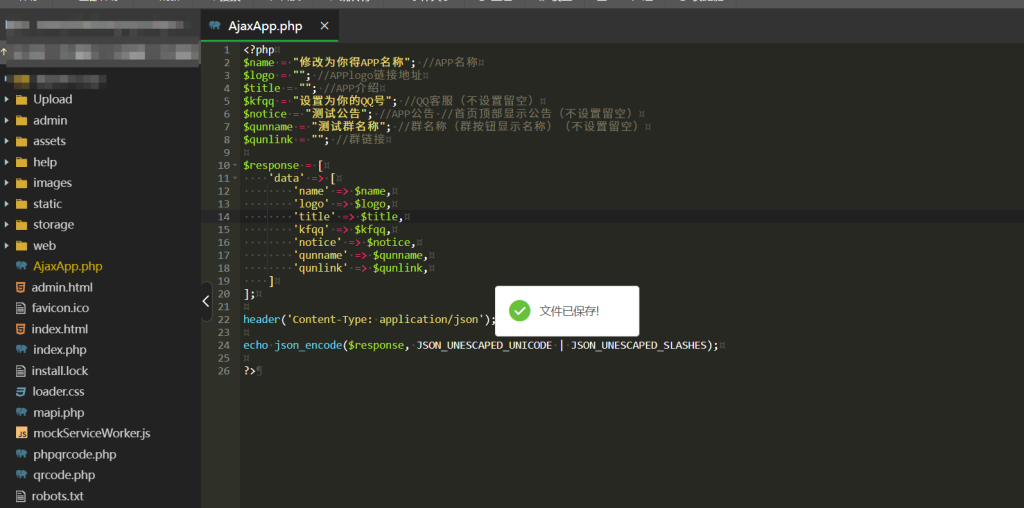Open mockServiceWorker.js from the file tree
The width and height of the screenshot is (1024, 508).
click(92, 434)
